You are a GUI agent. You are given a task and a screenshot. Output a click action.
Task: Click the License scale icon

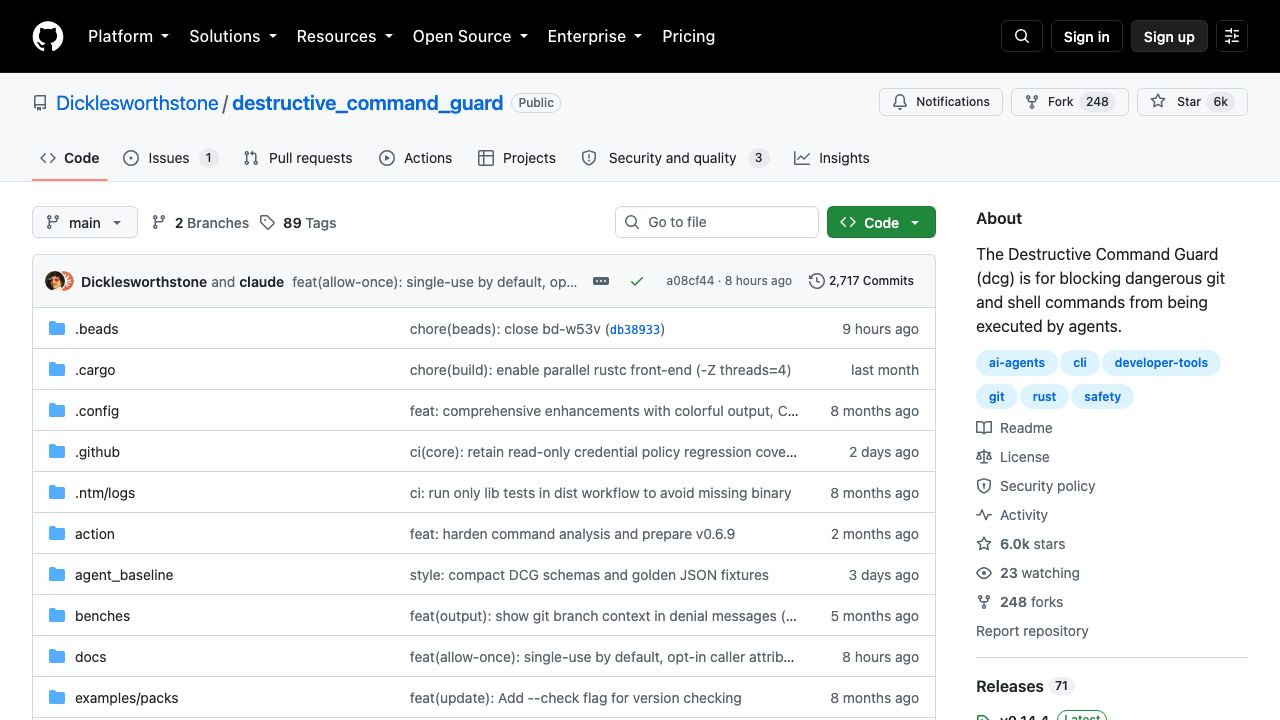coord(984,457)
